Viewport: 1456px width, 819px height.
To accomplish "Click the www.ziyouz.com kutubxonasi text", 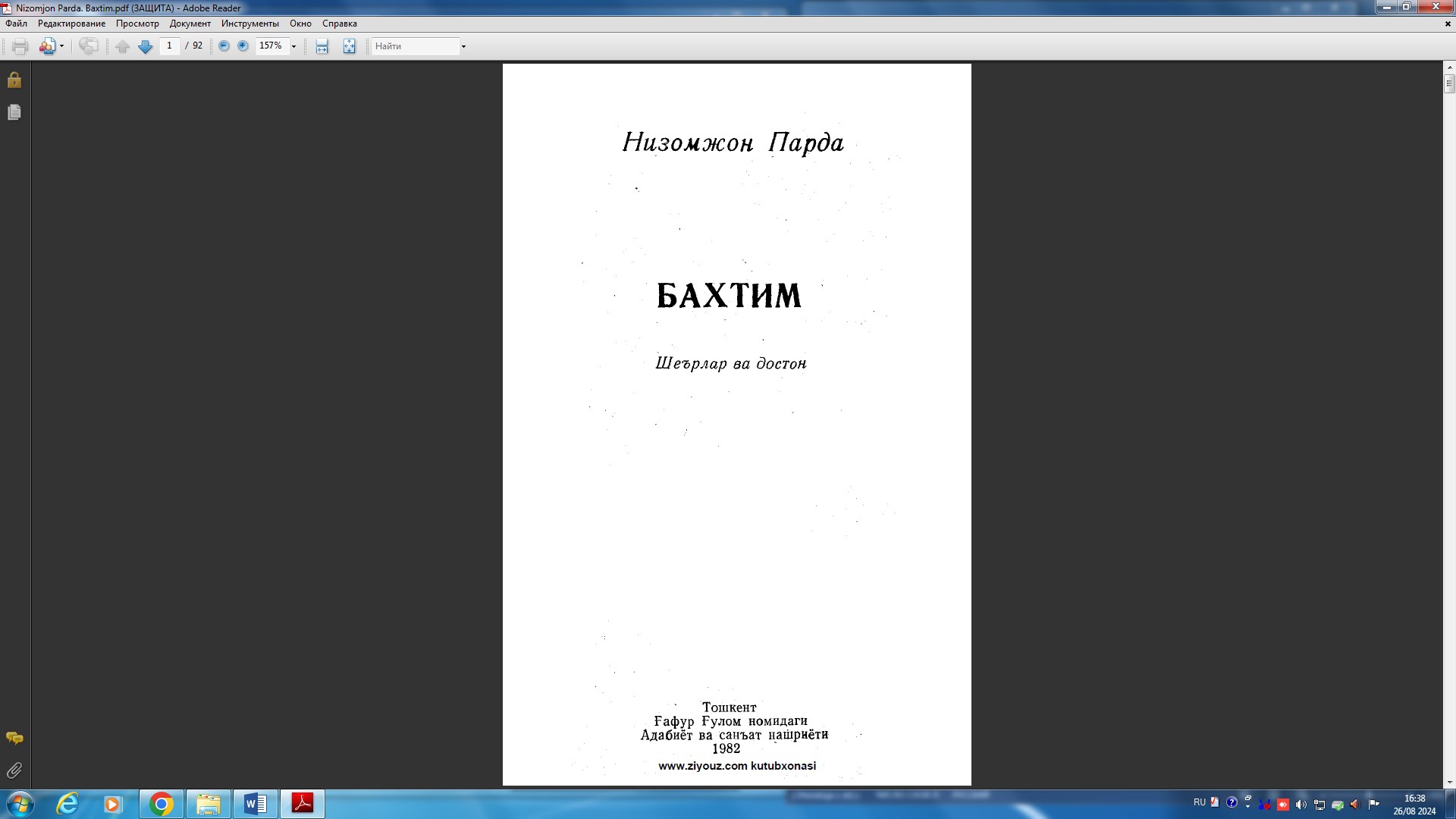I will click(x=737, y=766).
